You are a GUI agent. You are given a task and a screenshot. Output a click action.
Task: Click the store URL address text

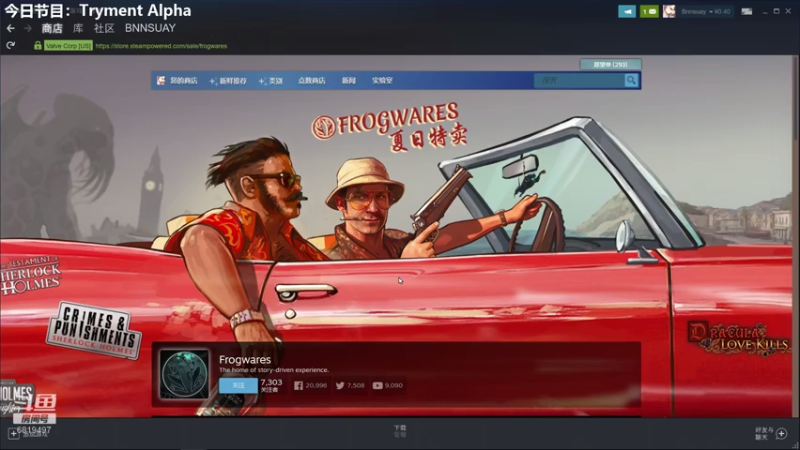coord(161,46)
